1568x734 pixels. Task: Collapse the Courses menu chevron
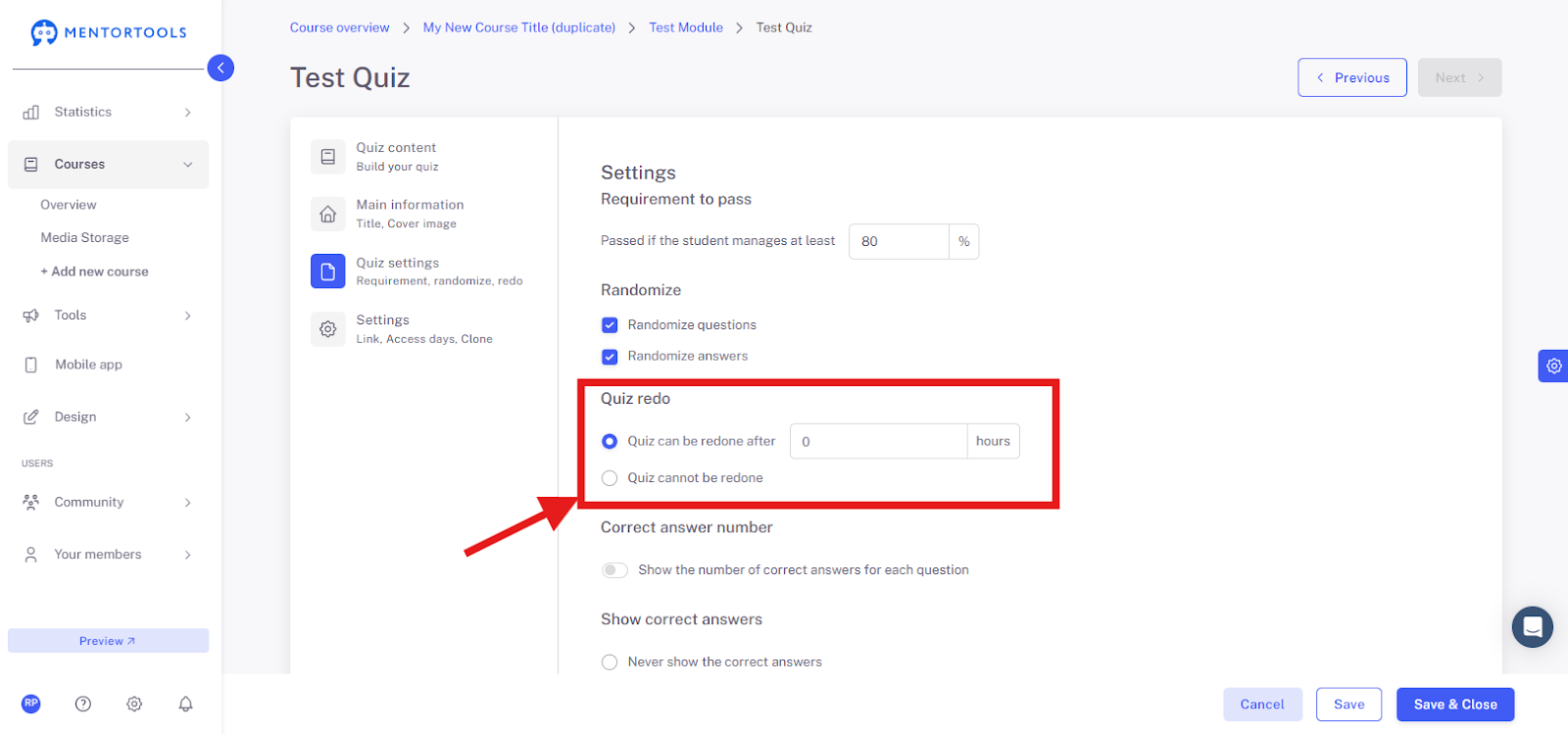coord(188,165)
